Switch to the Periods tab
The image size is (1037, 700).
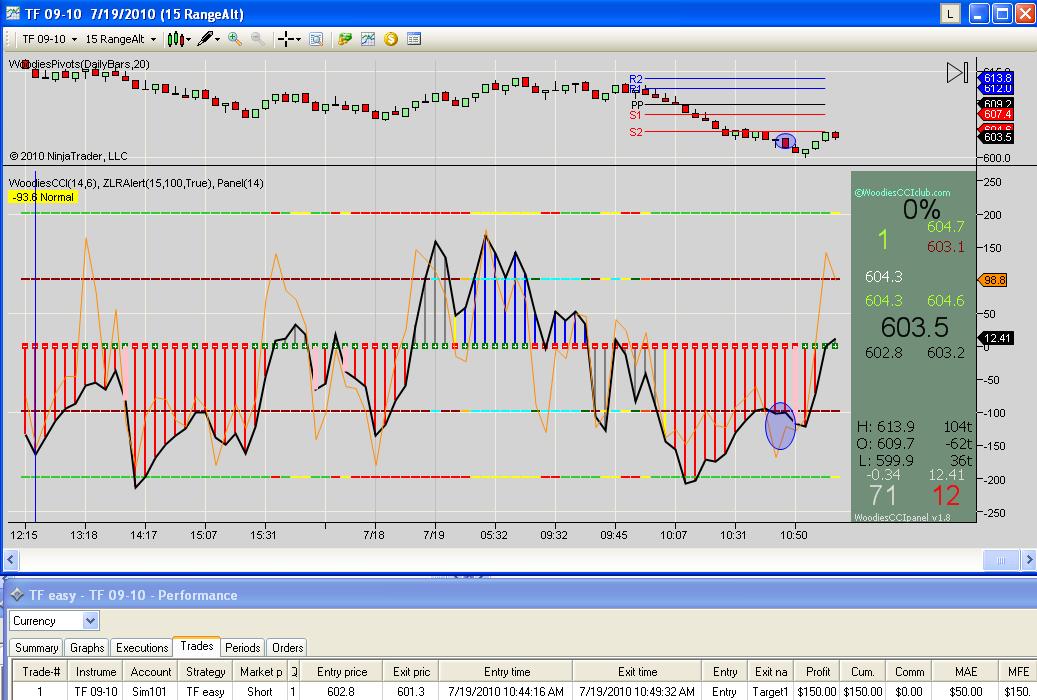tap(243, 648)
